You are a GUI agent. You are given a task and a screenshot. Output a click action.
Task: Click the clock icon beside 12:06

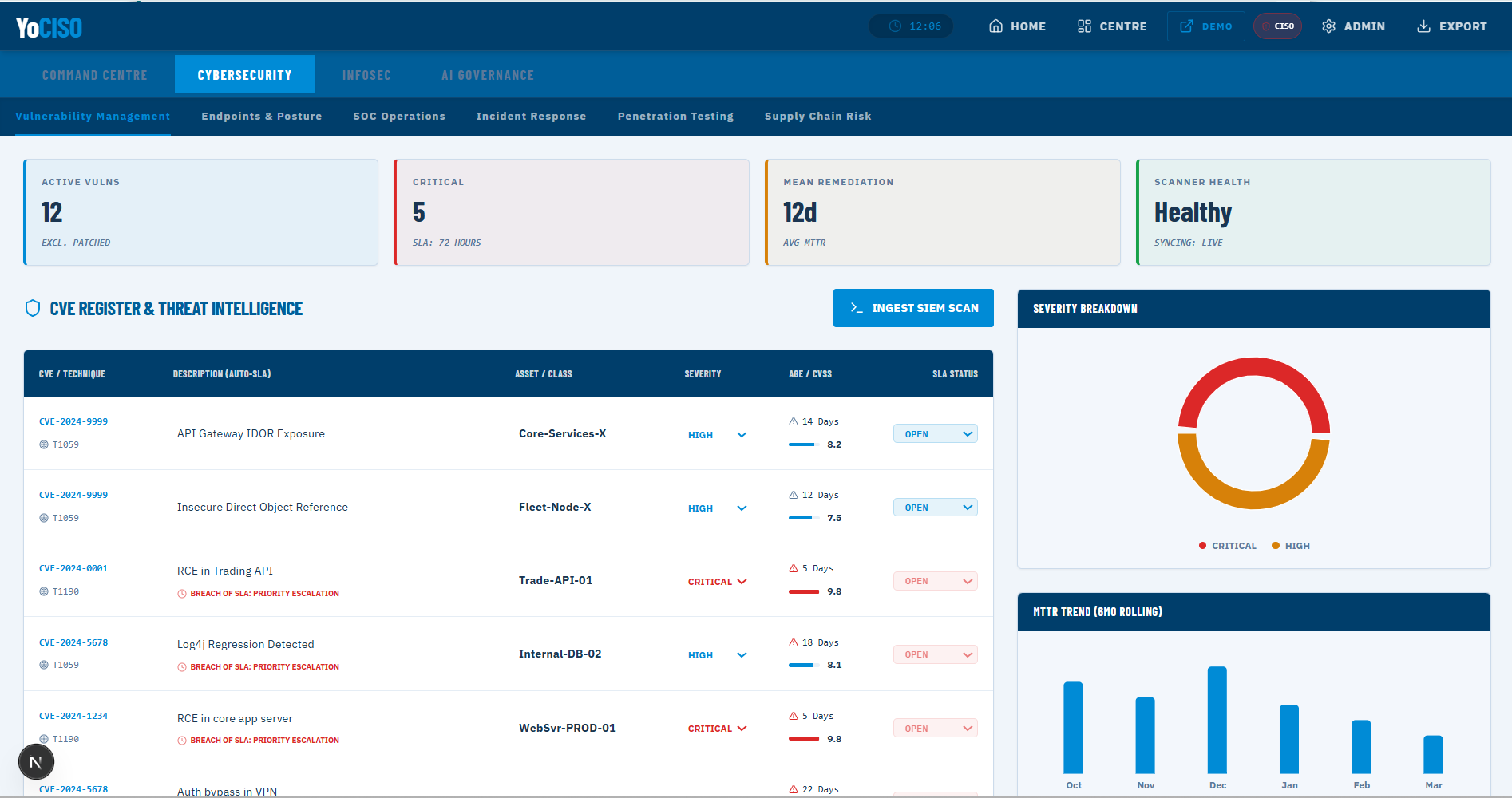click(x=895, y=26)
